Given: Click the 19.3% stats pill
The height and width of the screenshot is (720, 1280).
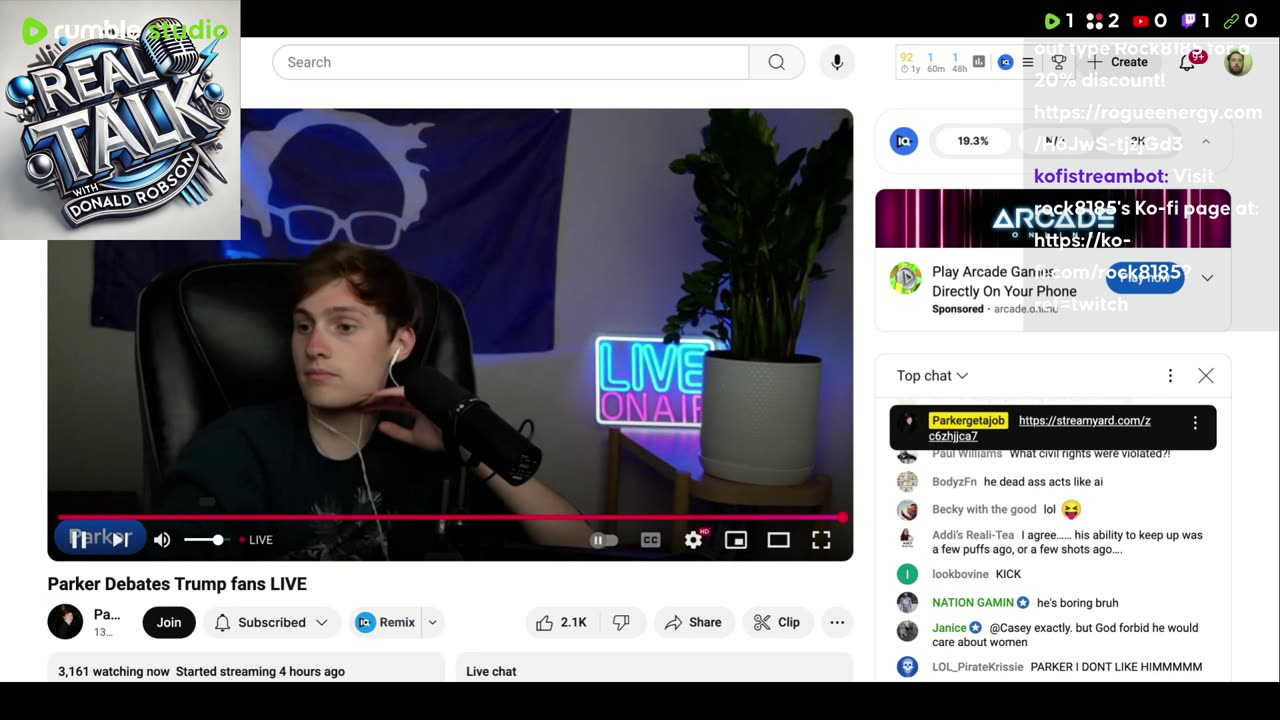Looking at the screenshot, I should (x=973, y=141).
